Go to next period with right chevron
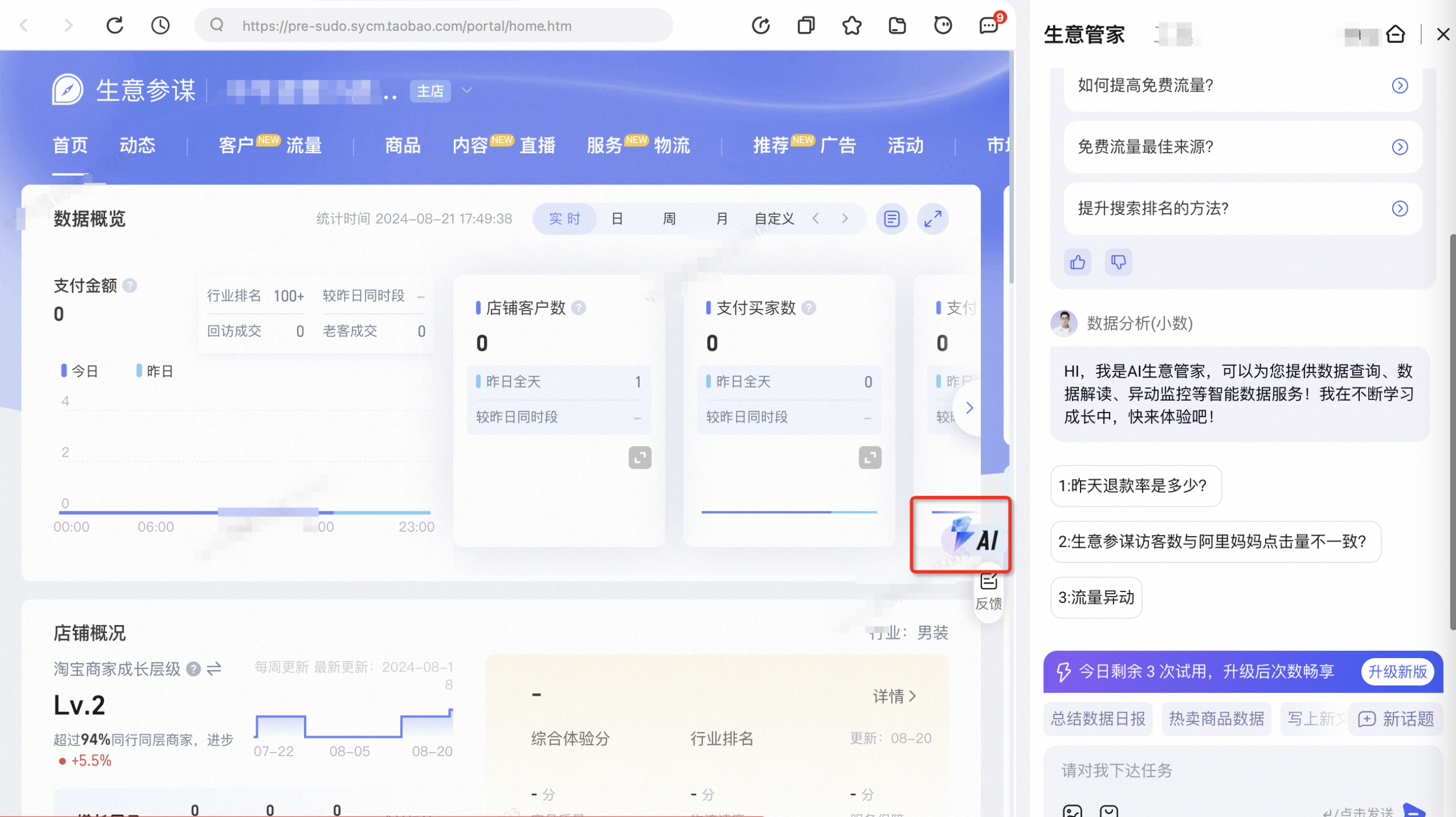The width and height of the screenshot is (1456, 817). (x=844, y=218)
